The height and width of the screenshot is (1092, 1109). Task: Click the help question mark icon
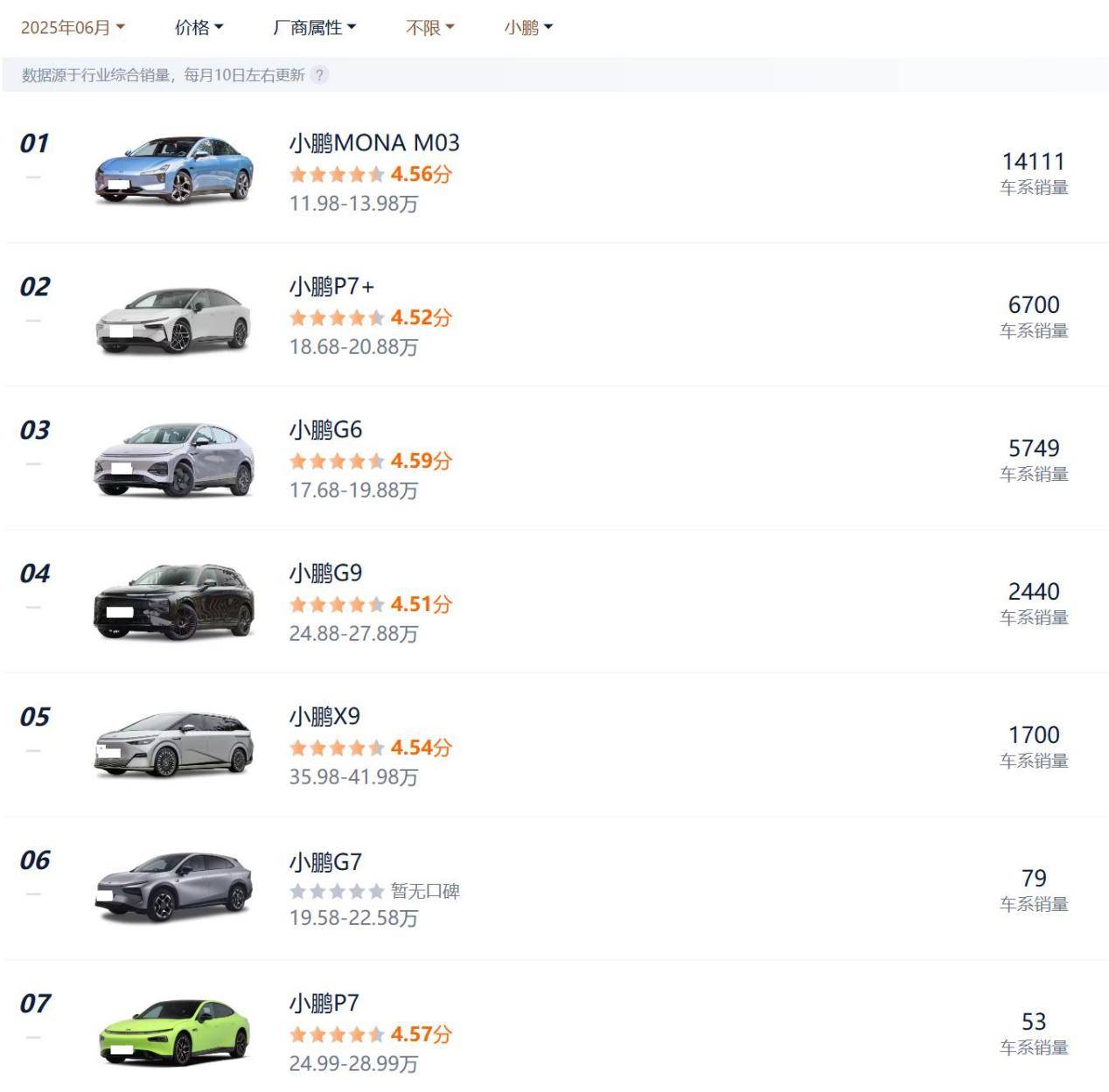click(x=320, y=75)
